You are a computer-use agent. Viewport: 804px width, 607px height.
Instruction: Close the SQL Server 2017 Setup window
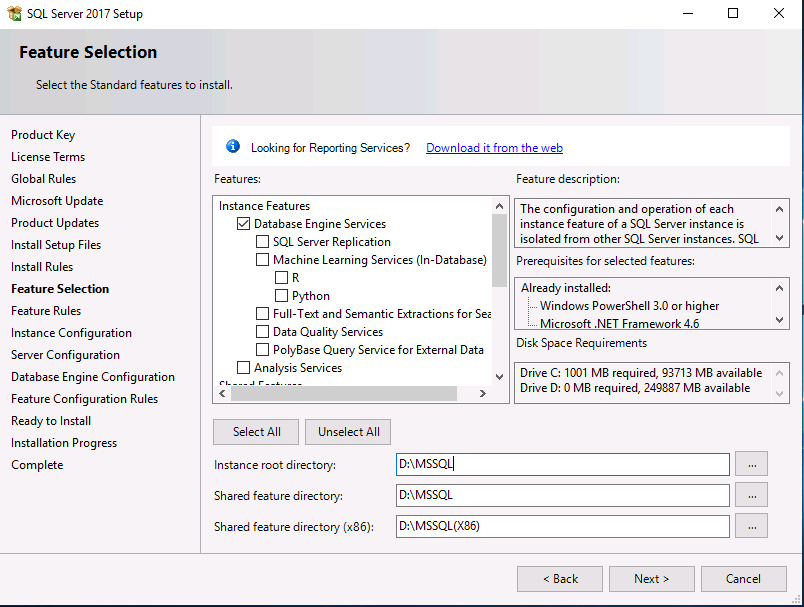(778, 13)
